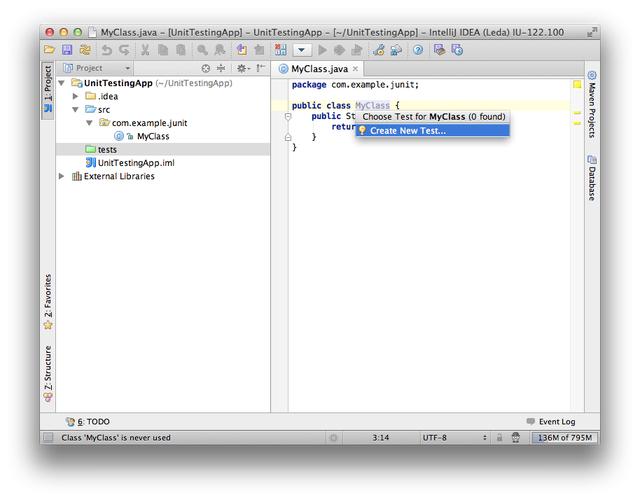This screenshot has height=500, width=640.
Task: Expand the .idea folder
Action: click(75, 96)
